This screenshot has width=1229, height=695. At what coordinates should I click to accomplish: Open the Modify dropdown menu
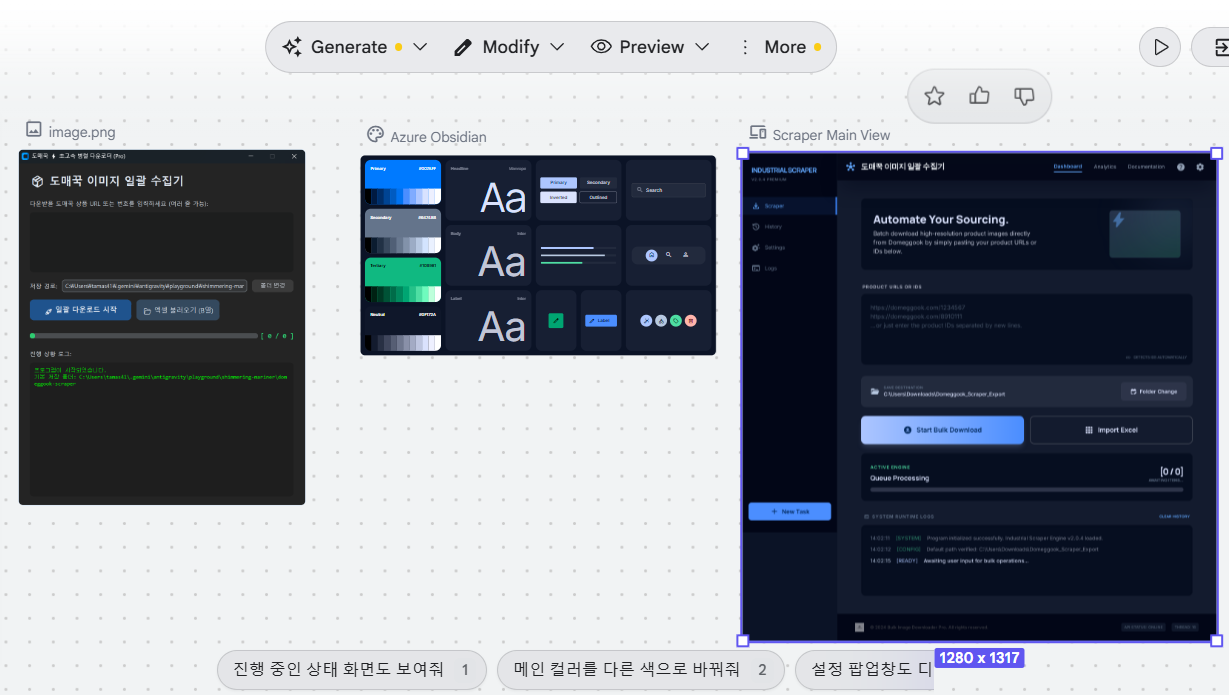(509, 47)
